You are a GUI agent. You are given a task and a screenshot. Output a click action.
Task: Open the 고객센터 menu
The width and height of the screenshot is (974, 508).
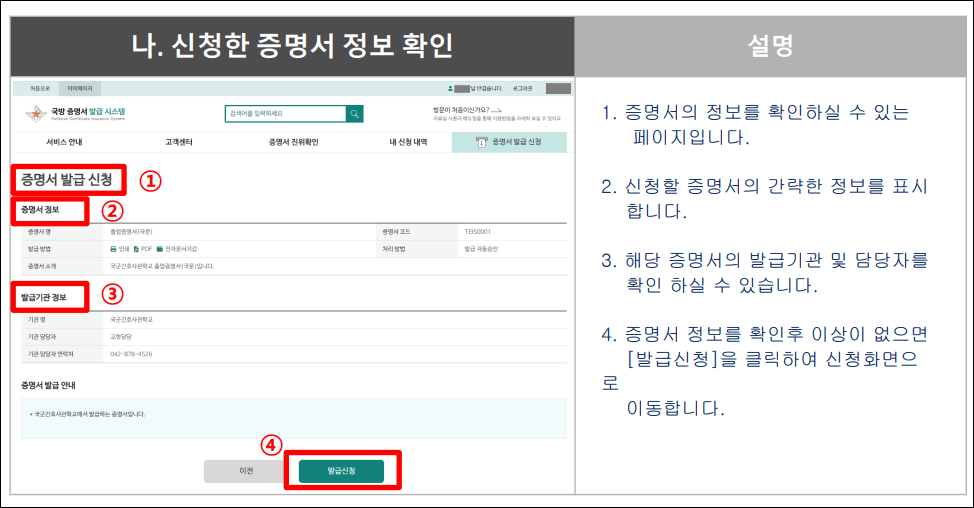pos(179,142)
